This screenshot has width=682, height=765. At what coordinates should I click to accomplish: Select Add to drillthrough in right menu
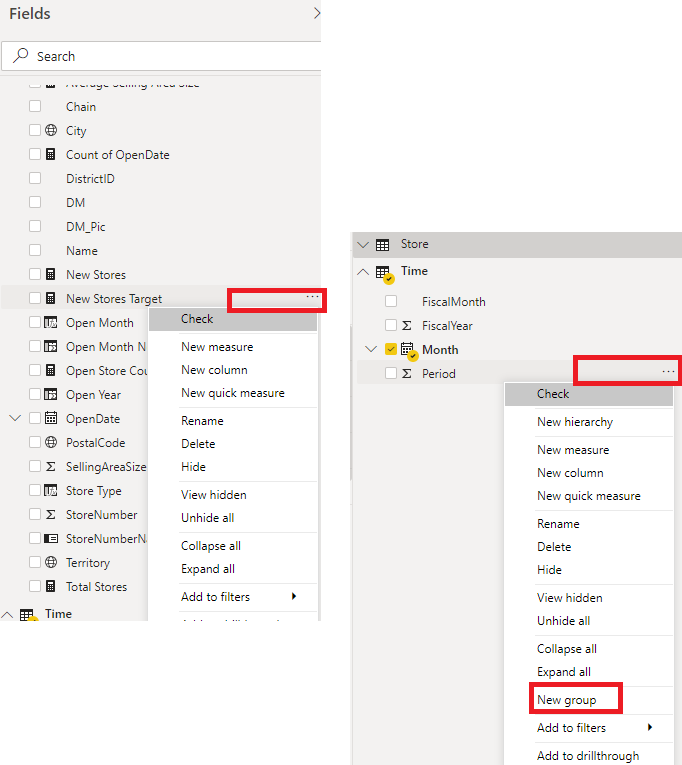click(x=588, y=756)
